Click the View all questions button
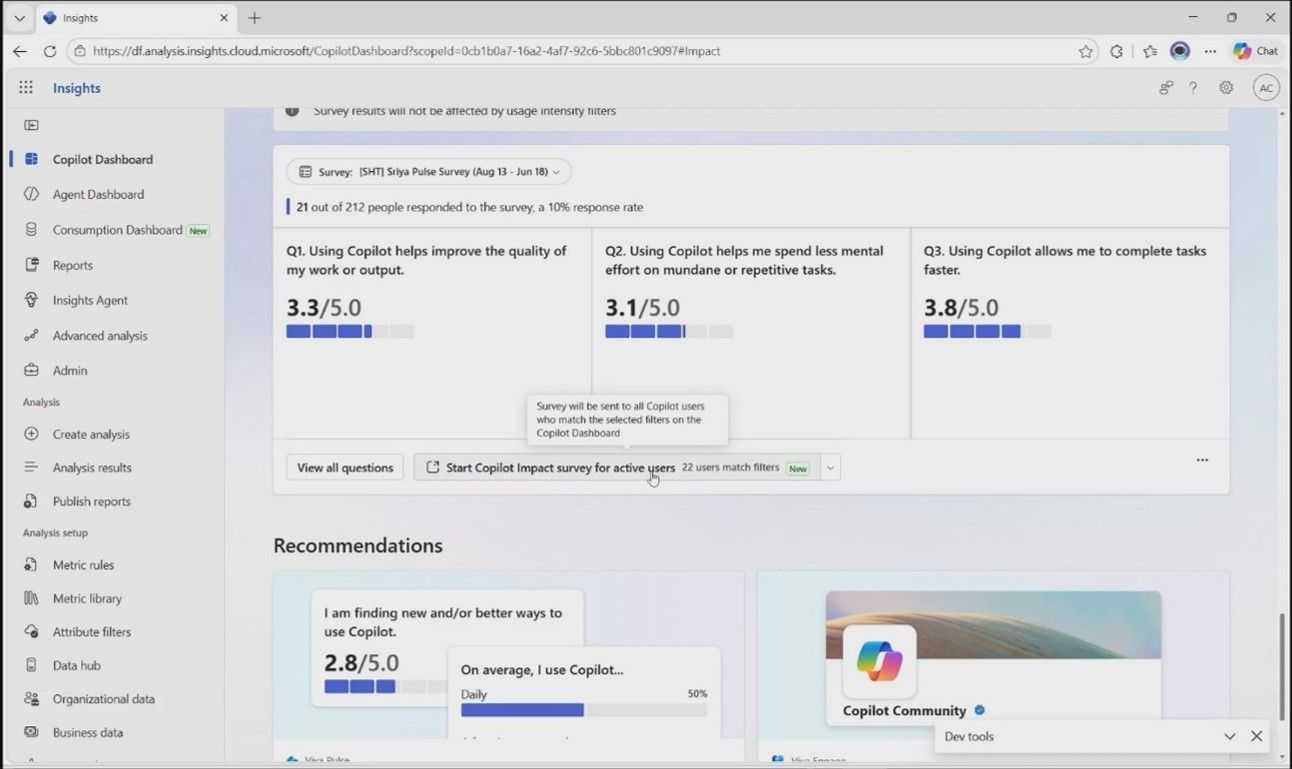Screen dimensions: 1292x769 point(345,467)
